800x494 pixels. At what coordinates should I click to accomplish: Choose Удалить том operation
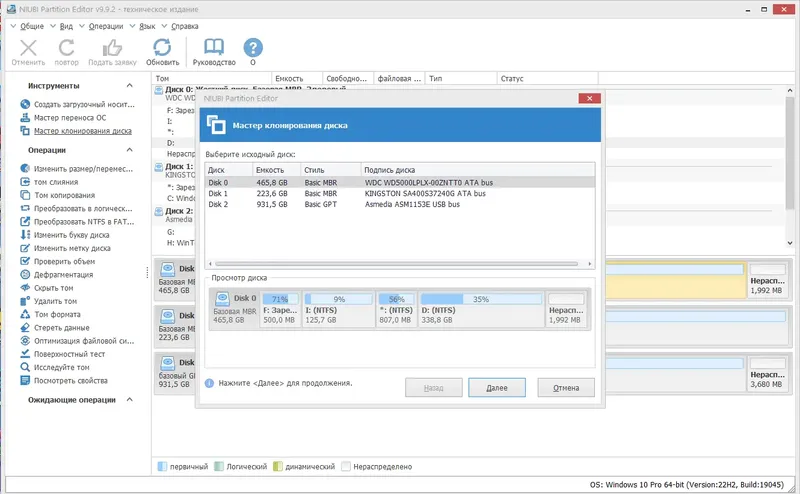point(48,301)
